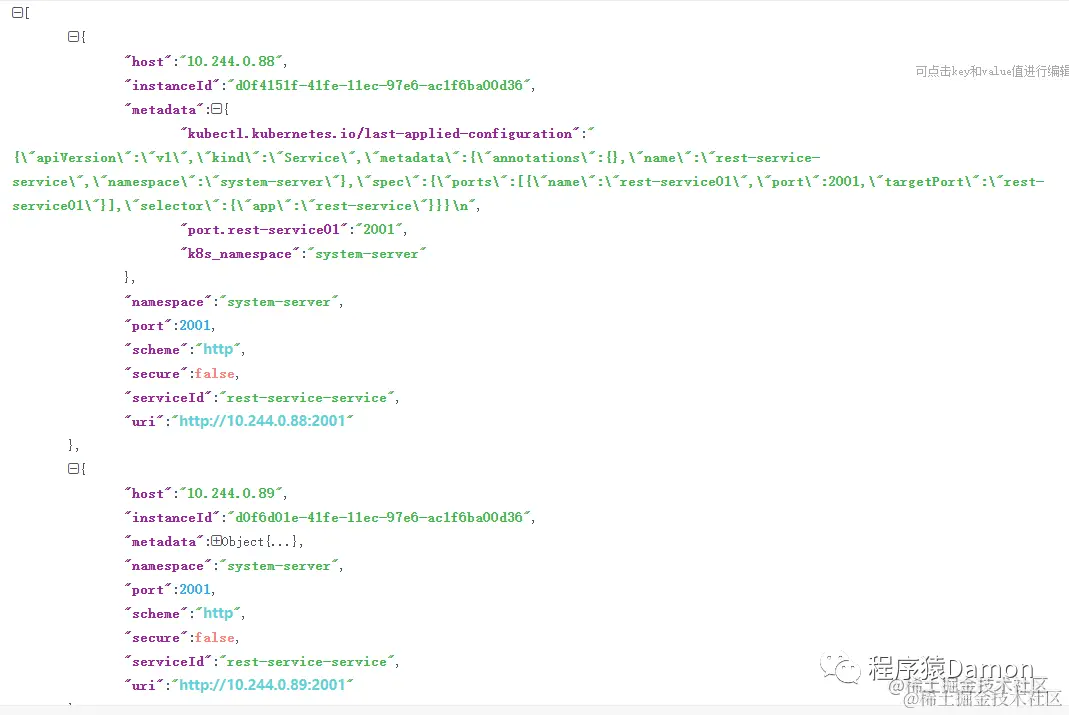Click the escaped apiVersion JSON string line

[x=417, y=157]
